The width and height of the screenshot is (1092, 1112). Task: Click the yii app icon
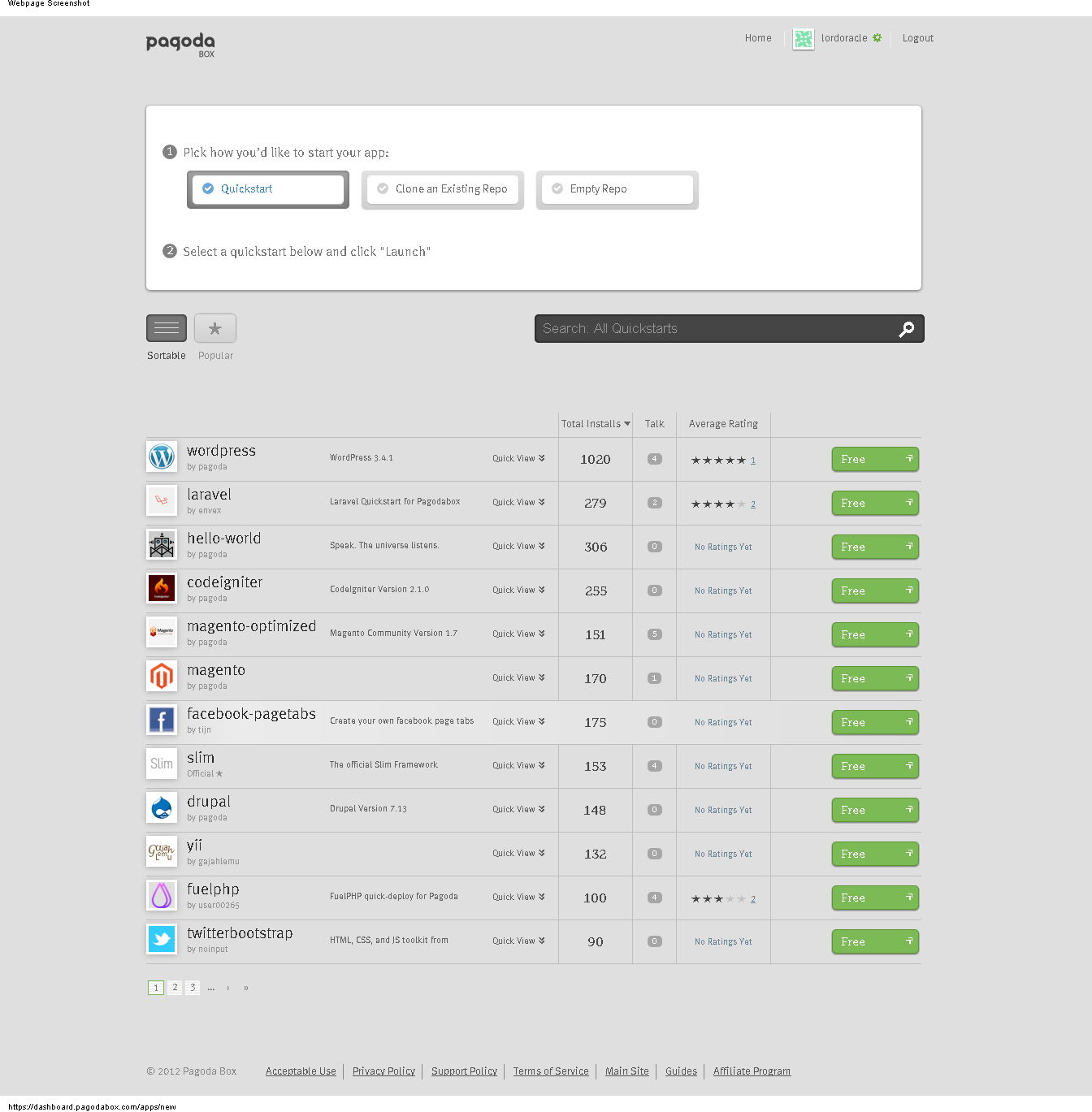[162, 851]
